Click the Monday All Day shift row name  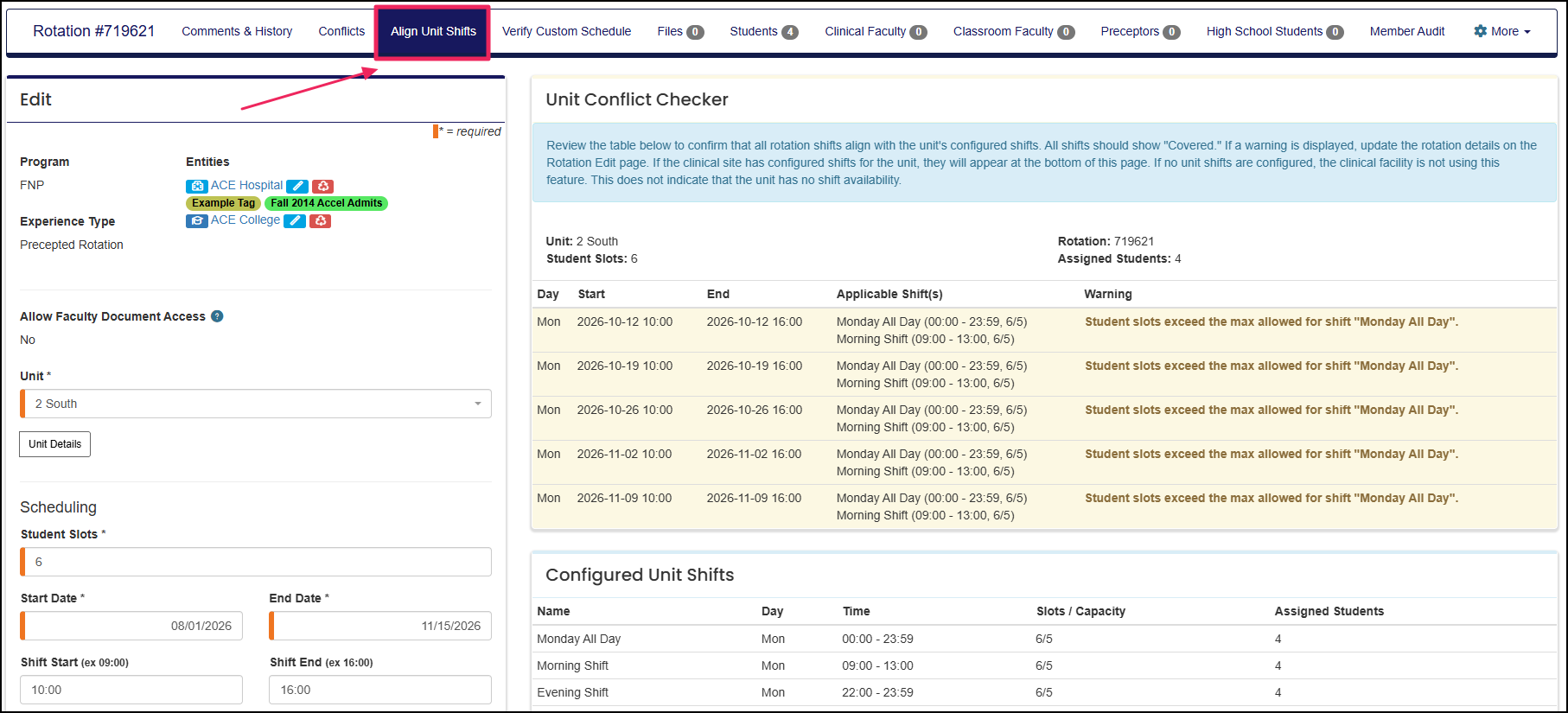[x=579, y=639]
